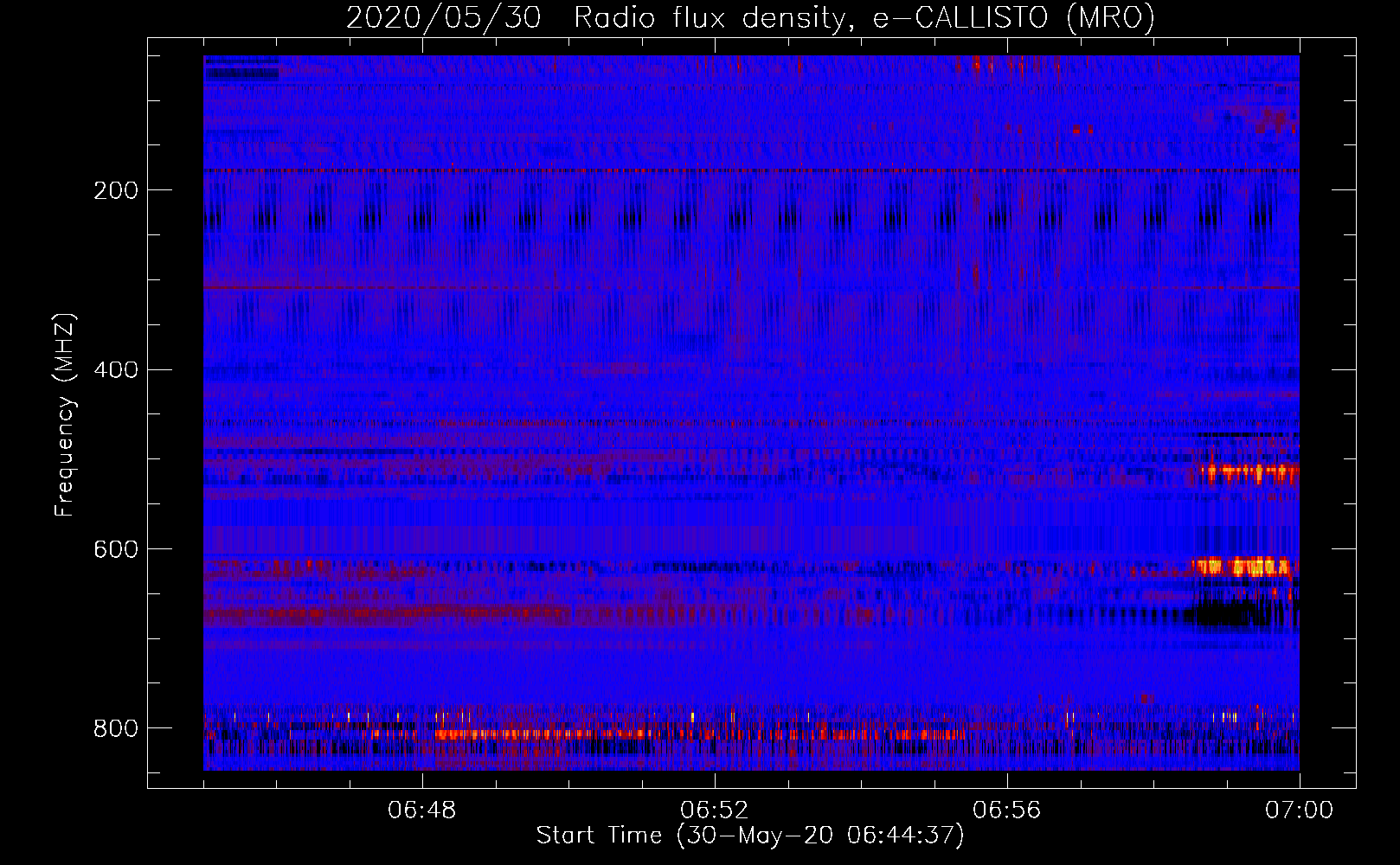Click the '800' frequency tick label
This screenshot has height=865, width=1400.
click(116, 728)
